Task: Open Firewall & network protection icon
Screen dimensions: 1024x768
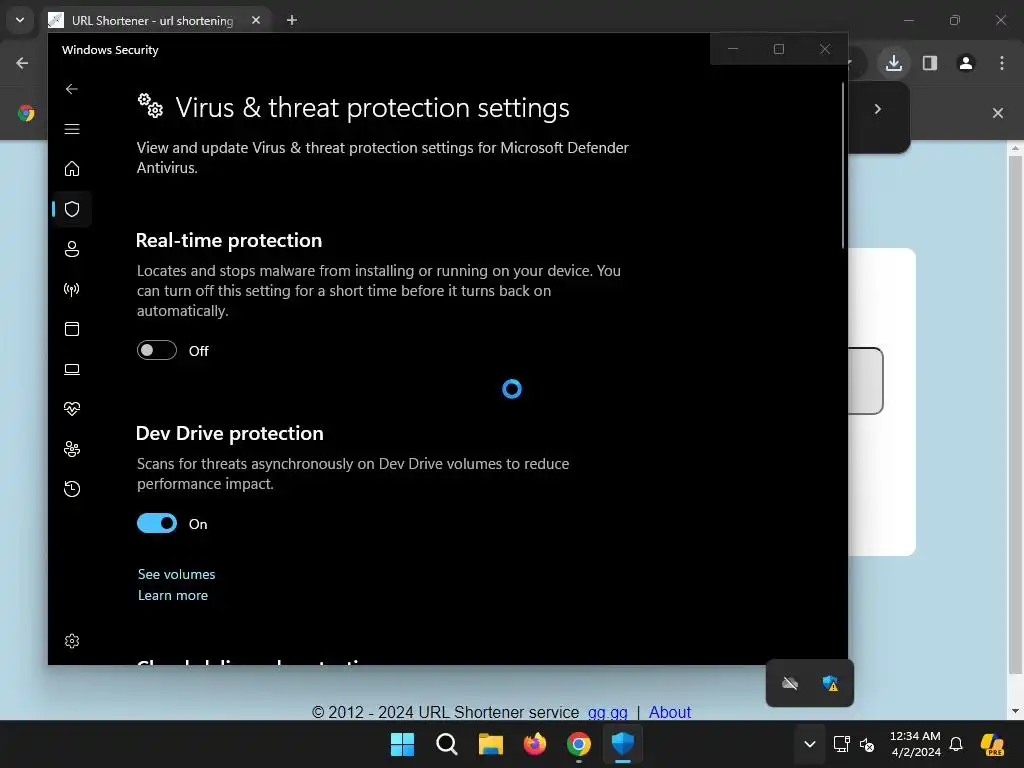Action: [72, 289]
